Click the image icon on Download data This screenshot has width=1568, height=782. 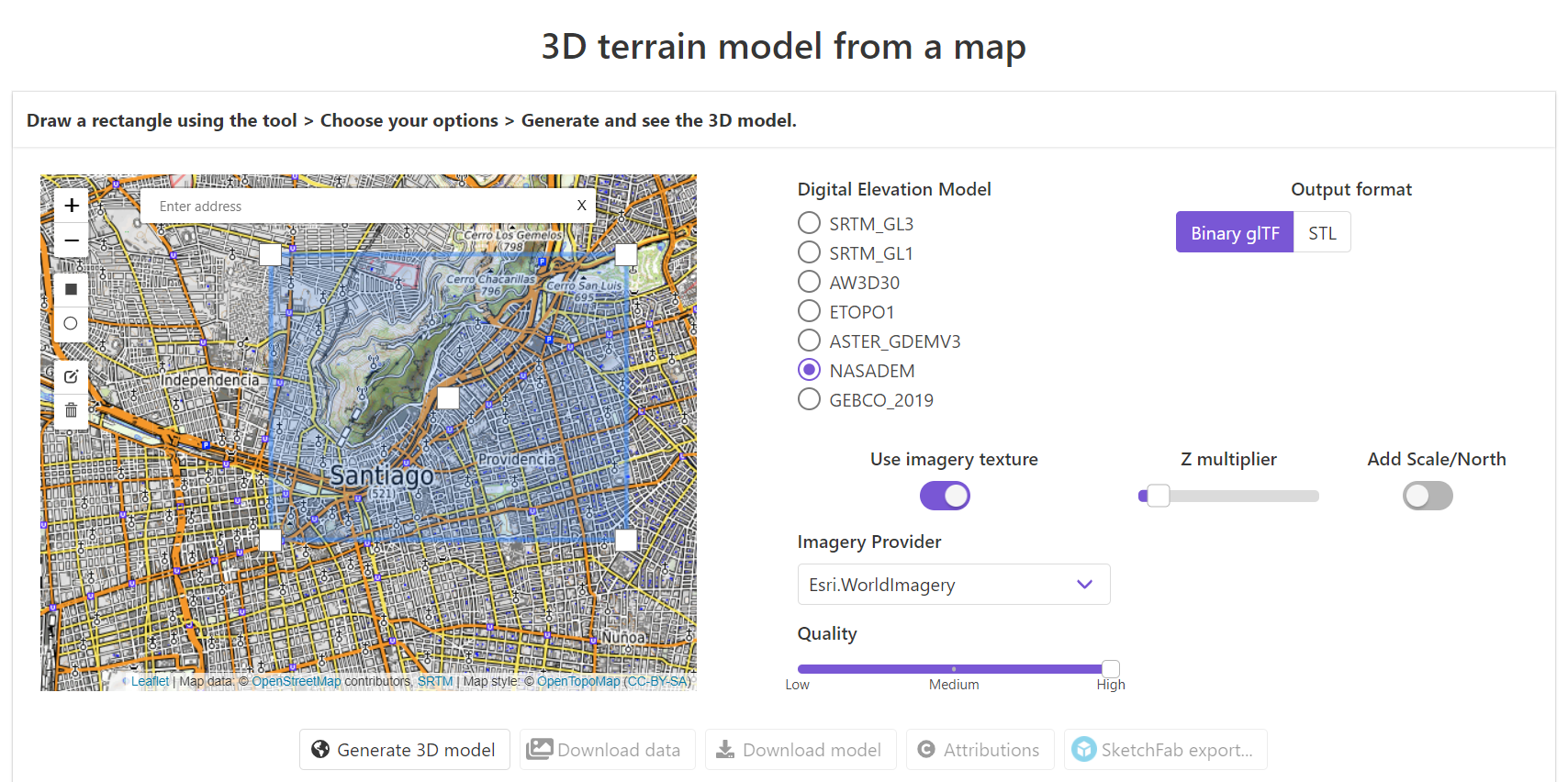[x=540, y=749]
